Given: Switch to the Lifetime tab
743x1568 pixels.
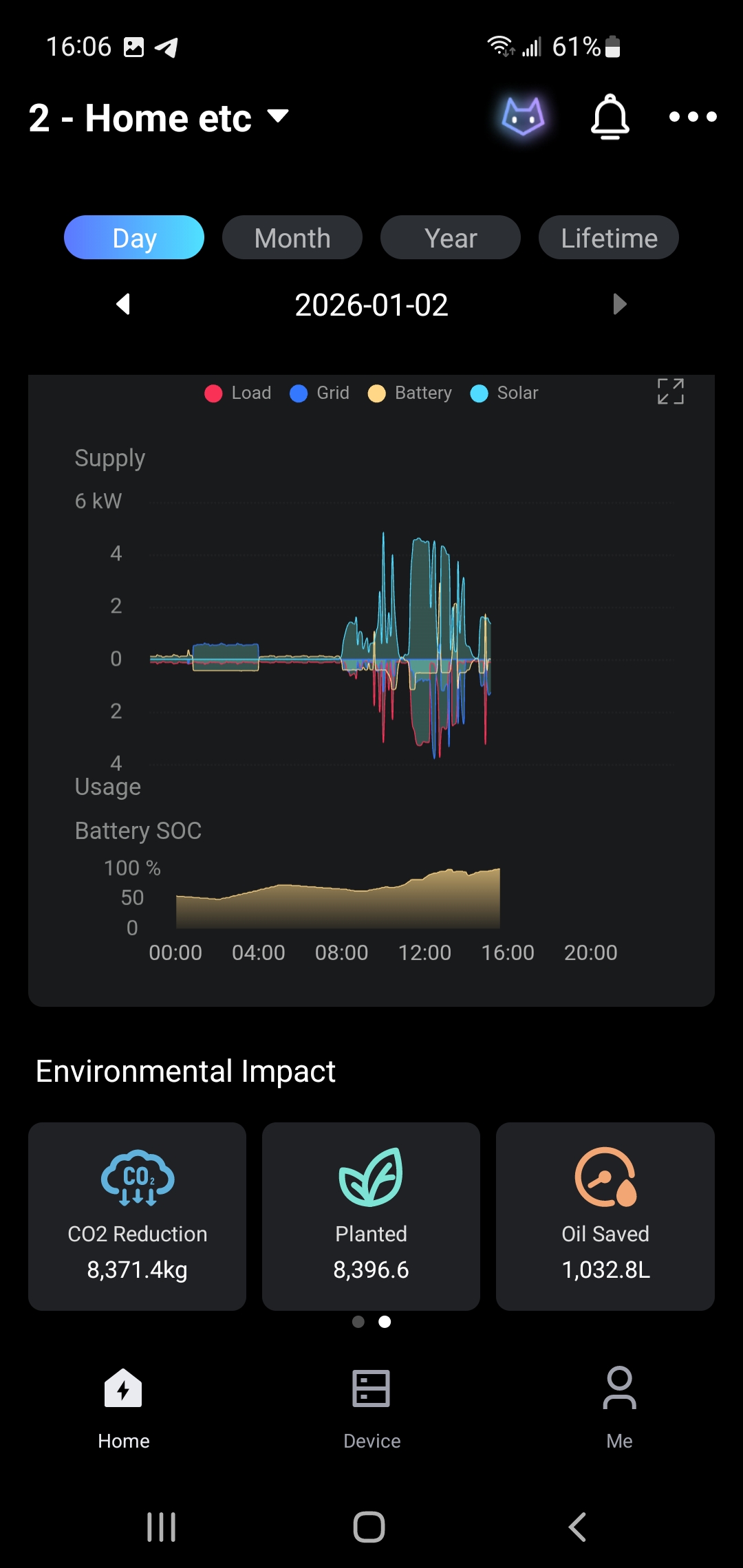Looking at the screenshot, I should coord(609,238).
